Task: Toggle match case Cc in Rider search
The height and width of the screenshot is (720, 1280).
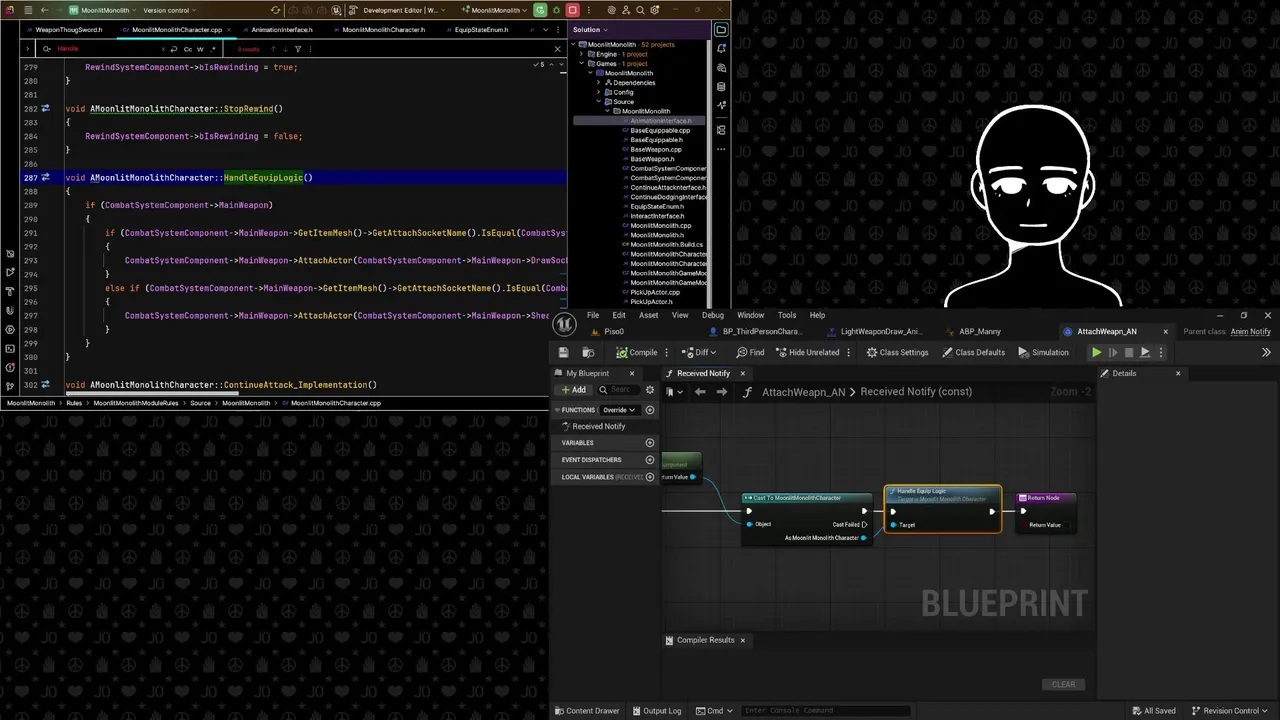Action: tap(187, 49)
